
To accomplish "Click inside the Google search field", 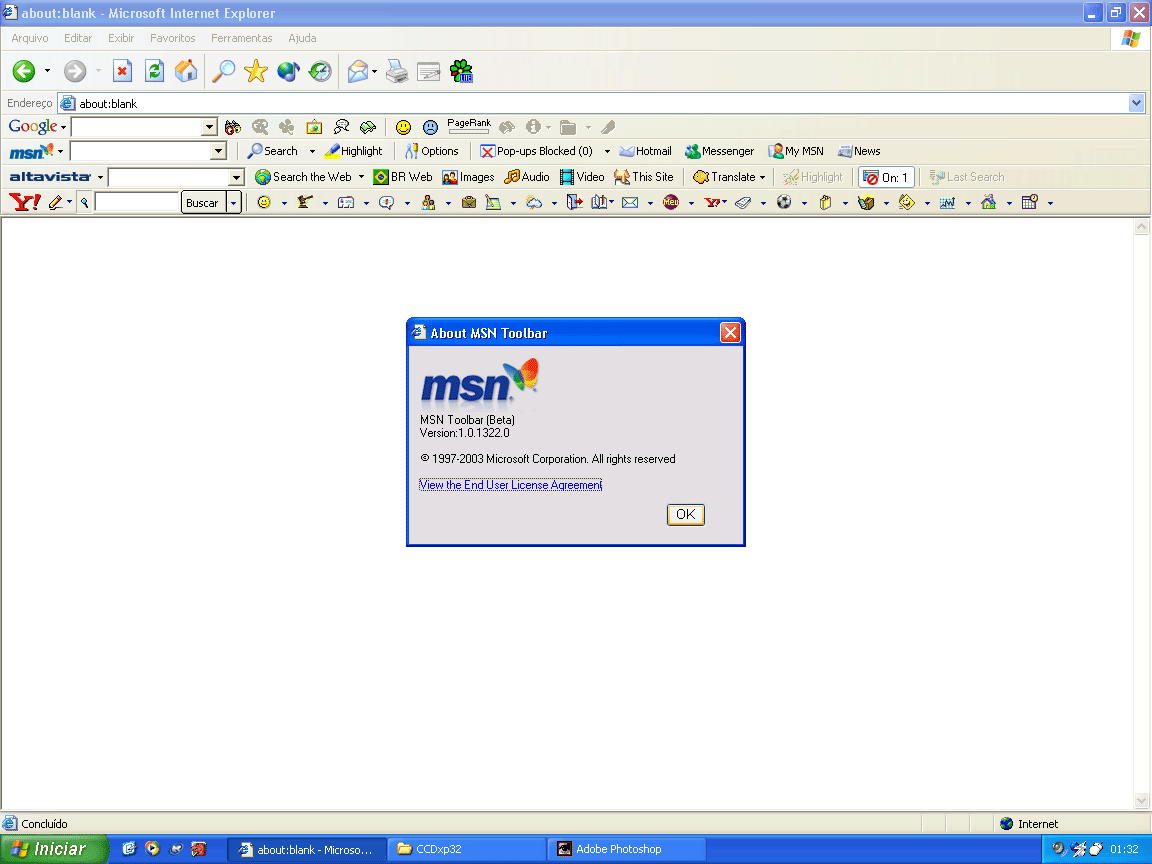I will point(137,127).
